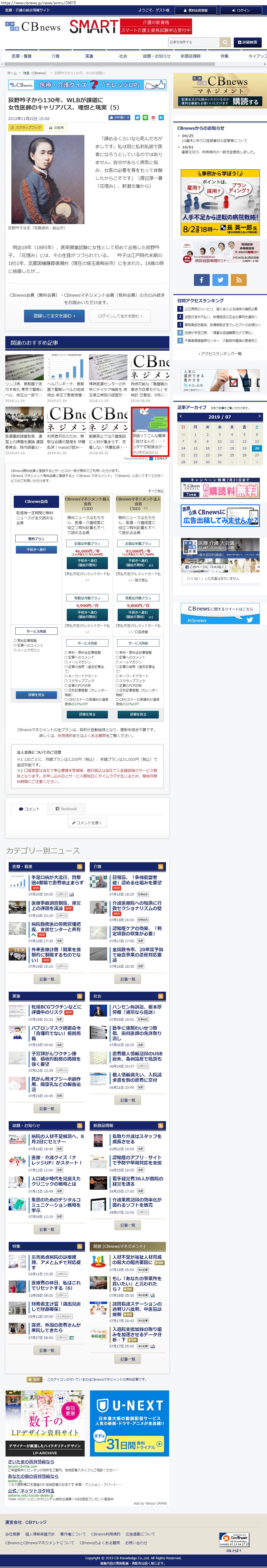The image size is (267, 1568).
Task: Open article 乾燥BCGワクチンなどに評価中のリスク
Action: pos(56,1010)
